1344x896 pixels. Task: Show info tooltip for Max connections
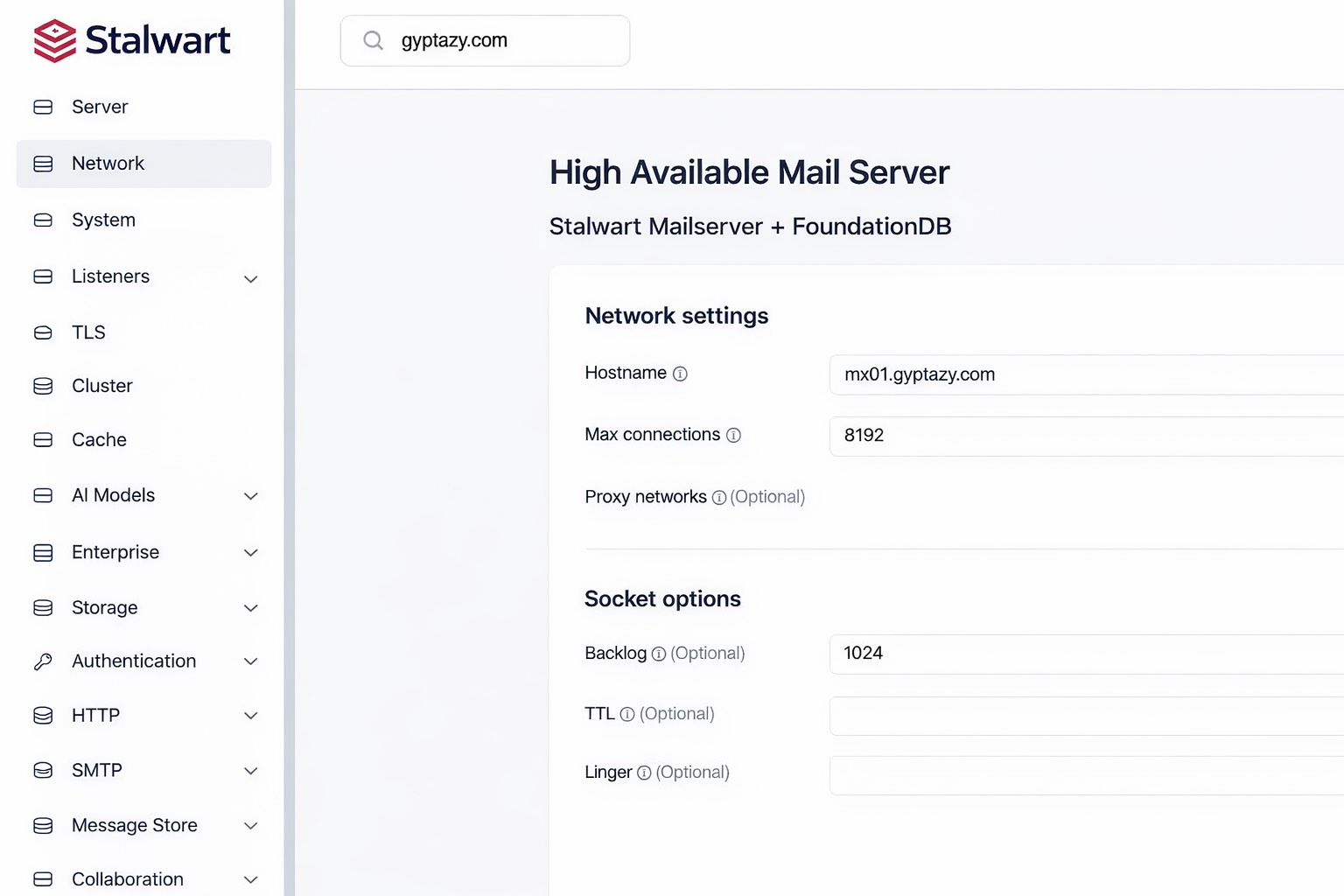pyautogui.click(x=733, y=435)
